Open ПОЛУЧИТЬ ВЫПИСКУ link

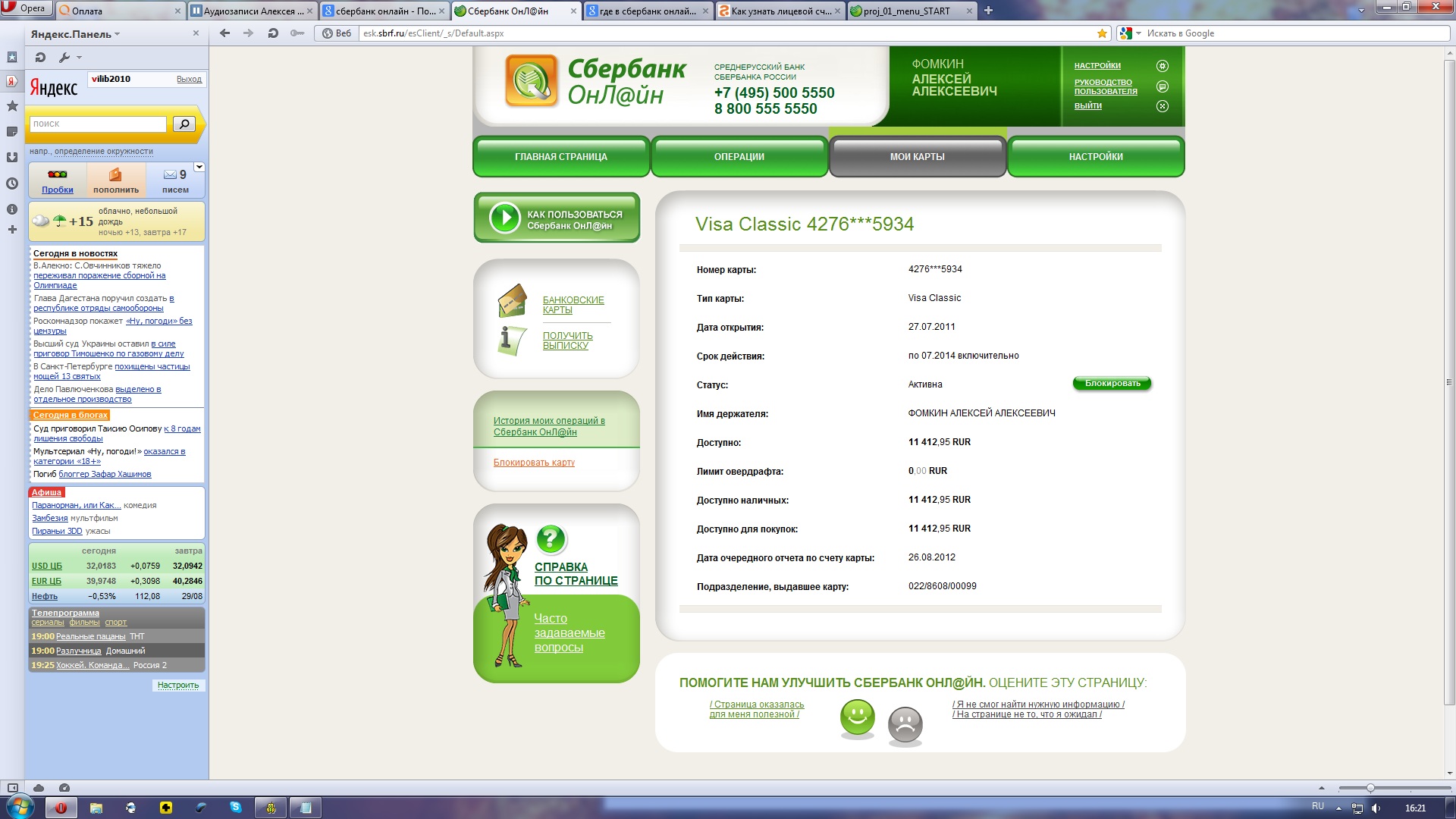(x=567, y=340)
